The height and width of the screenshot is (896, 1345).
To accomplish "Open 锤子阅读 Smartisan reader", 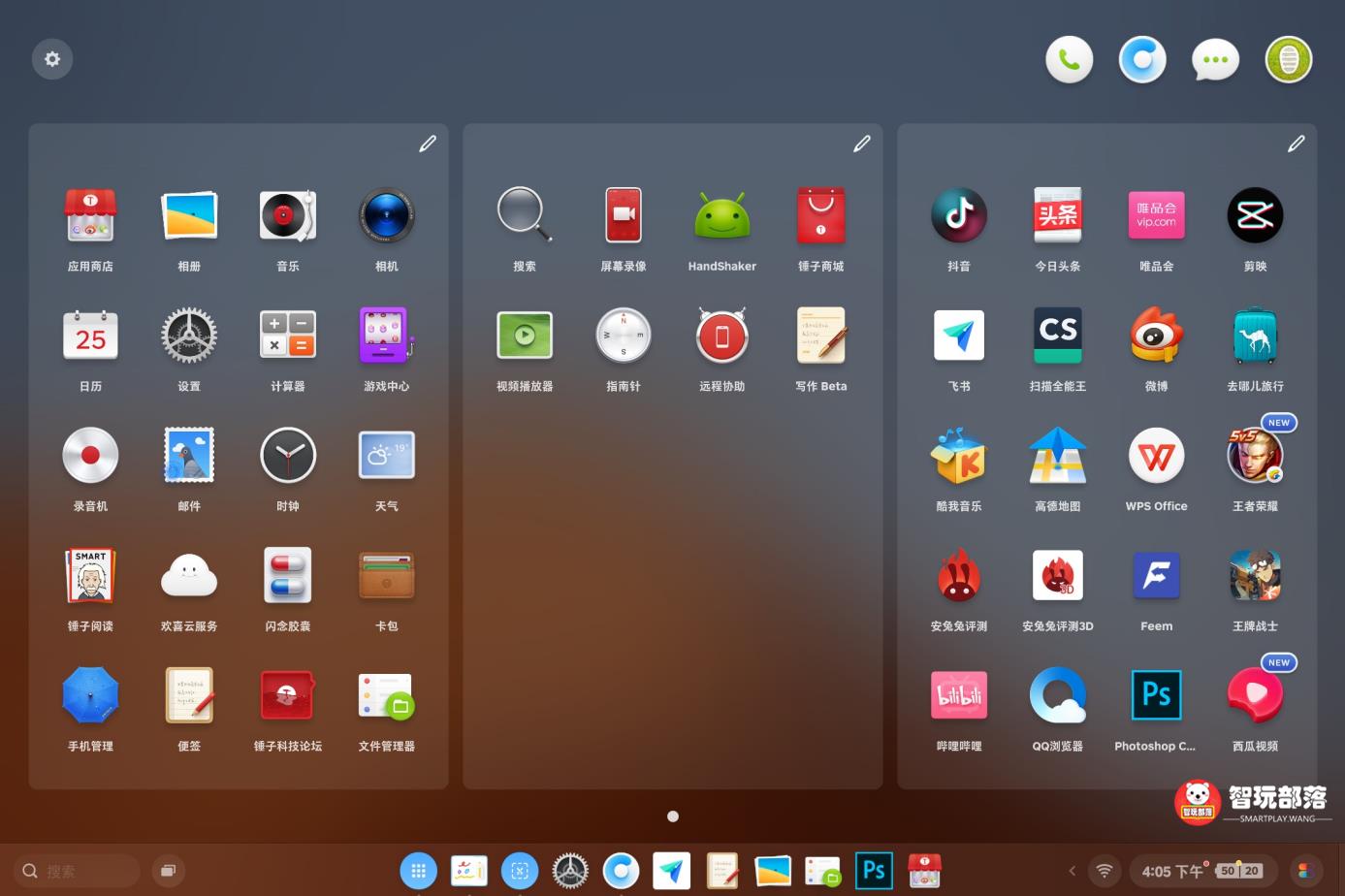I will [x=90, y=576].
